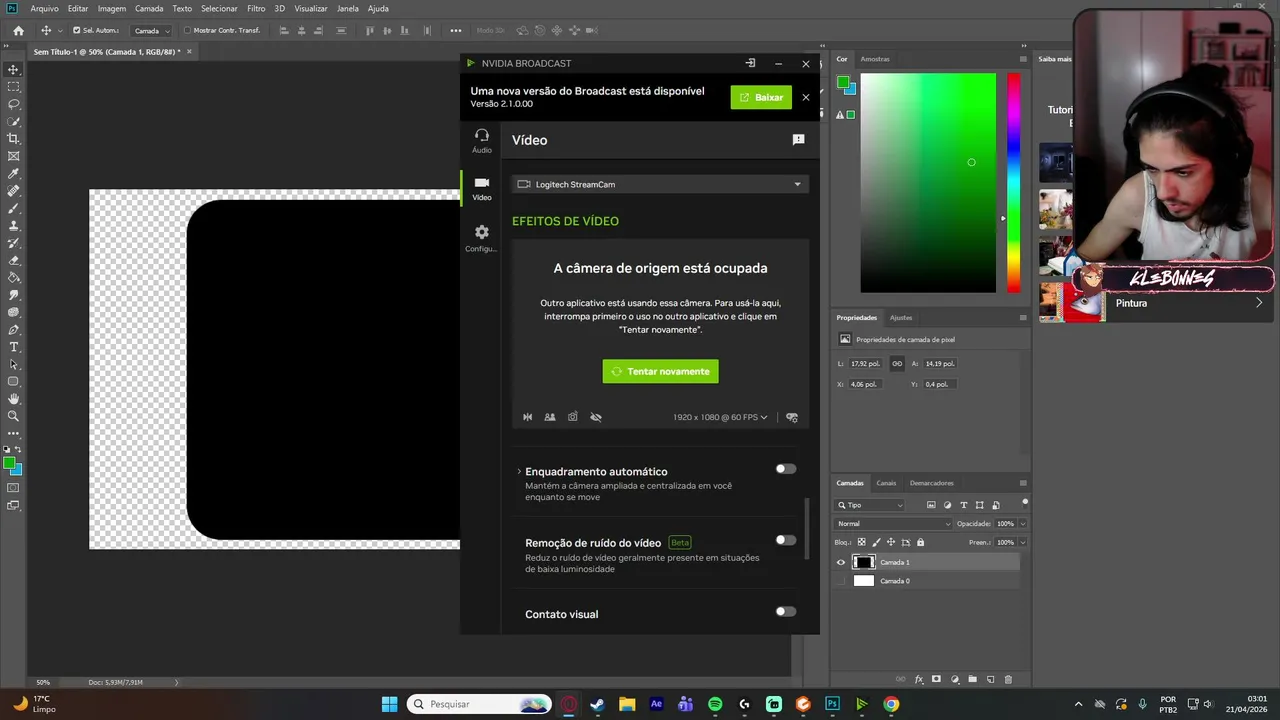Select the Rectangular Marquee tool
1280x720 pixels.
[13, 87]
